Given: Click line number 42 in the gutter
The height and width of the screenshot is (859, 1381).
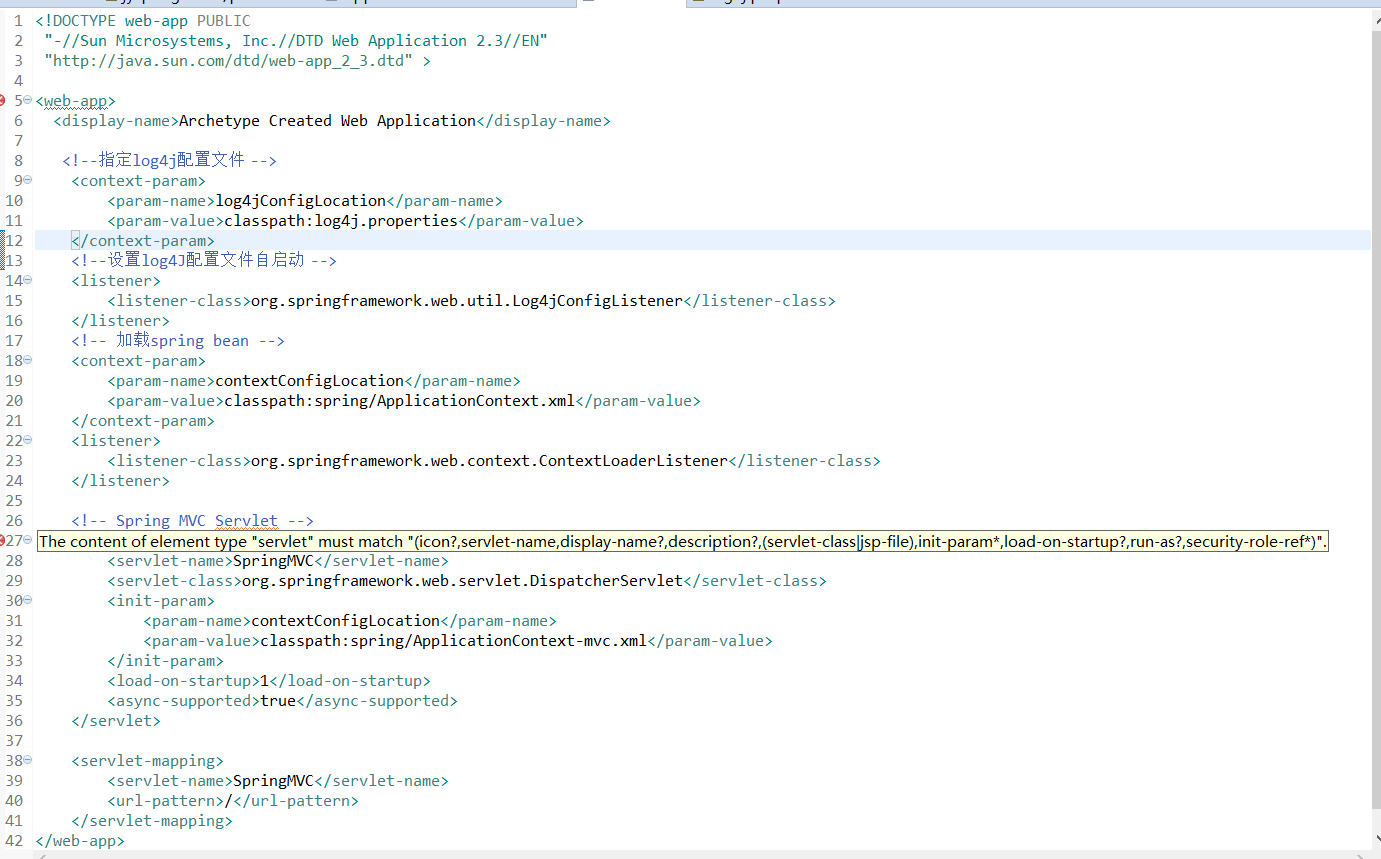Looking at the screenshot, I should coord(14,841).
